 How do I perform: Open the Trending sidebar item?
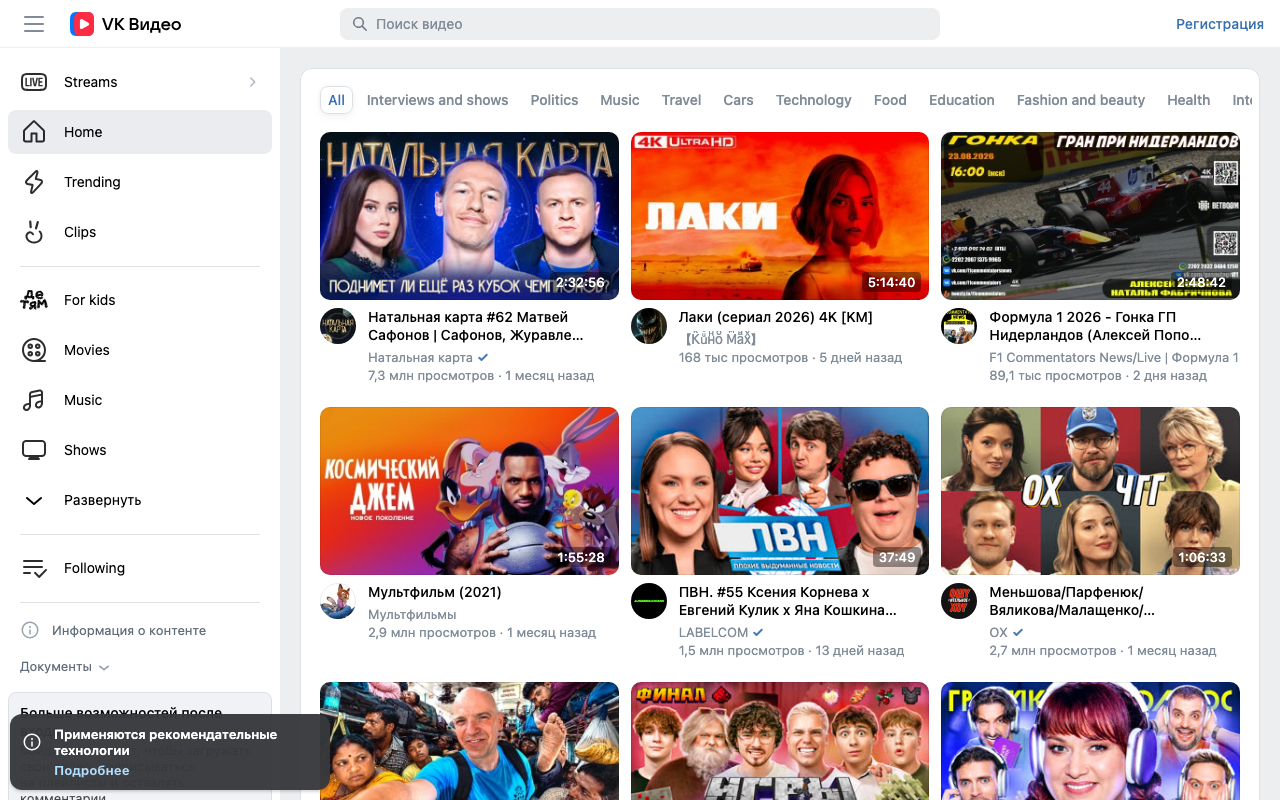(140, 182)
